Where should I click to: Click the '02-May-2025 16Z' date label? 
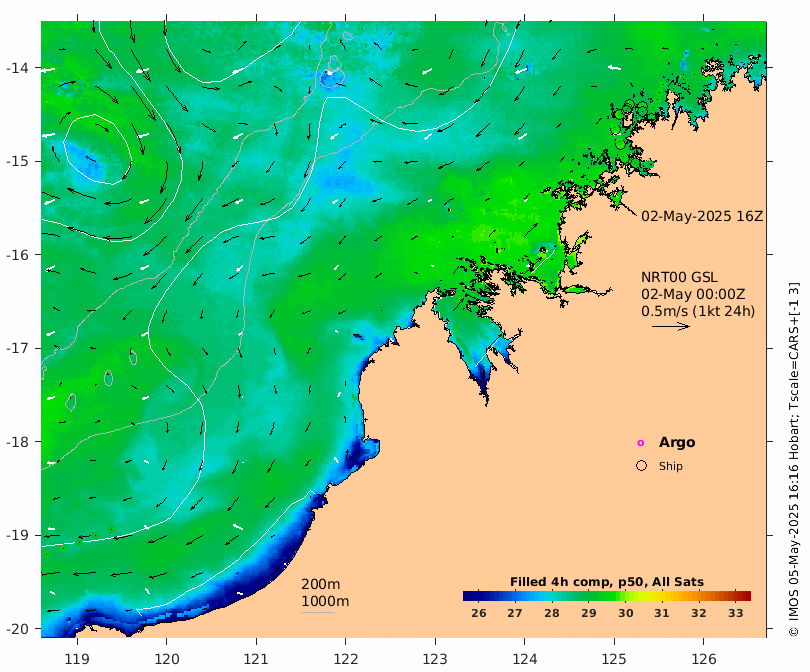pos(702,216)
